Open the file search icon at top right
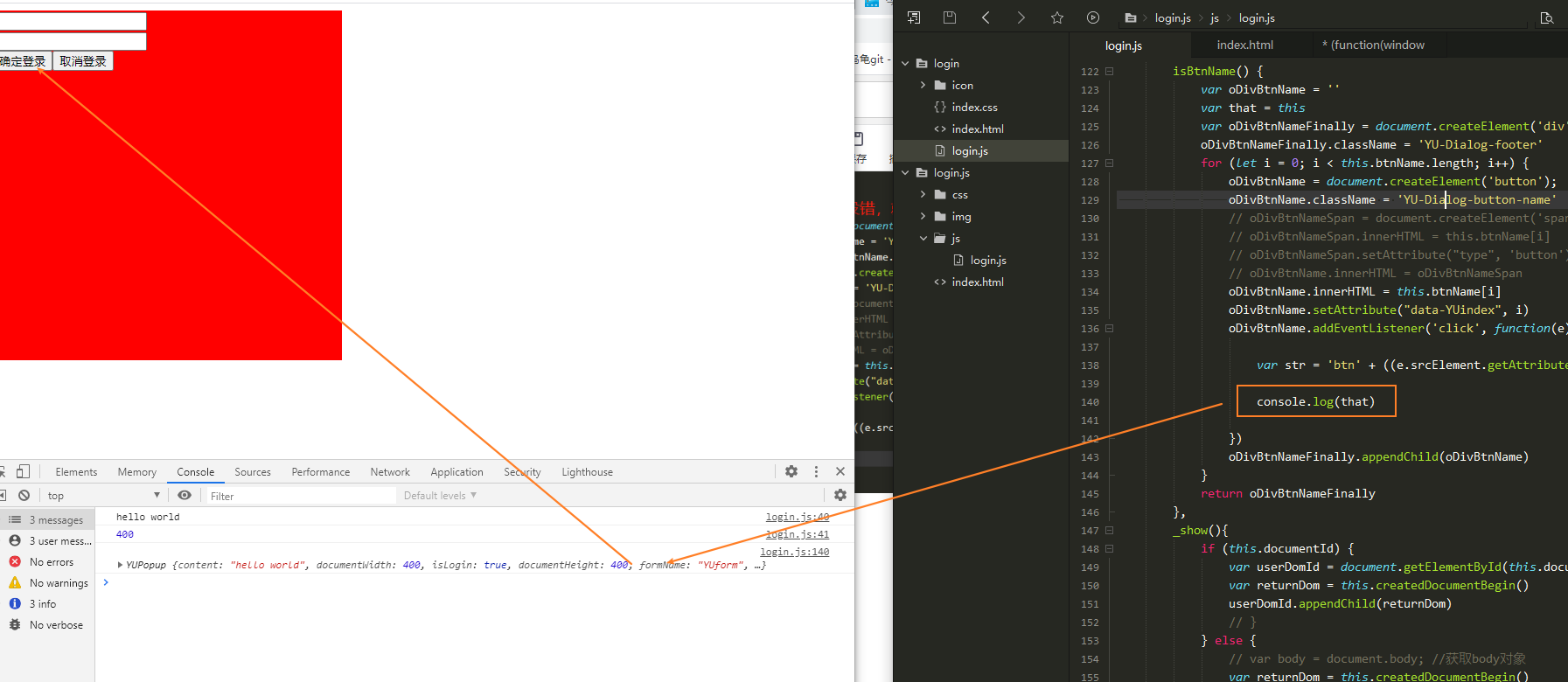This screenshot has height=682, width=1568. (1546, 17)
